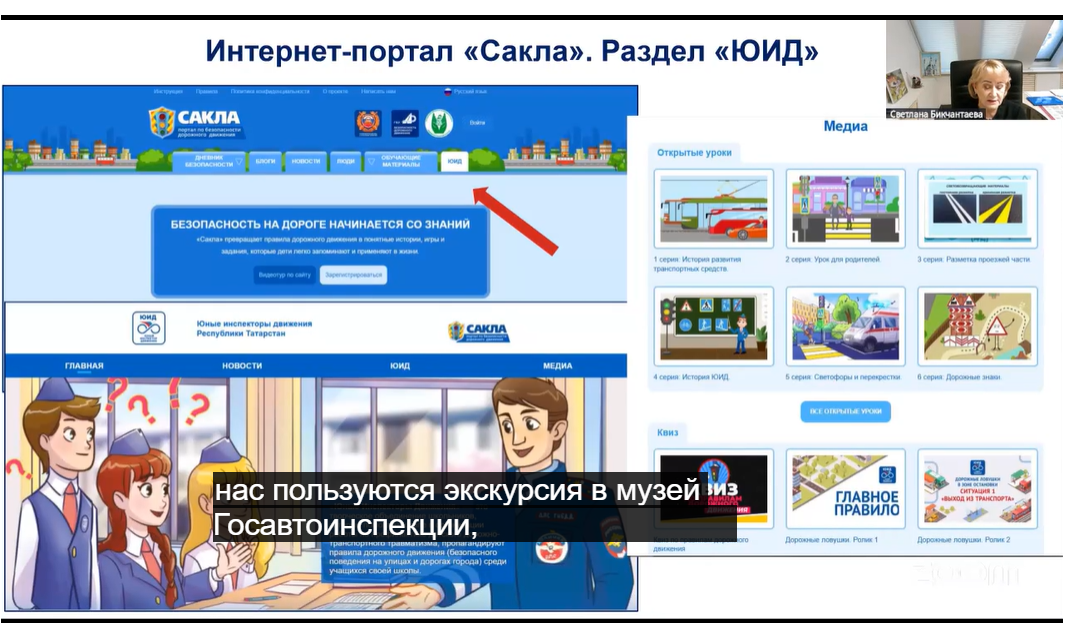Go to the Блоги navigation tab
This screenshot has width=1070, height=623.
tap(265, 161)
